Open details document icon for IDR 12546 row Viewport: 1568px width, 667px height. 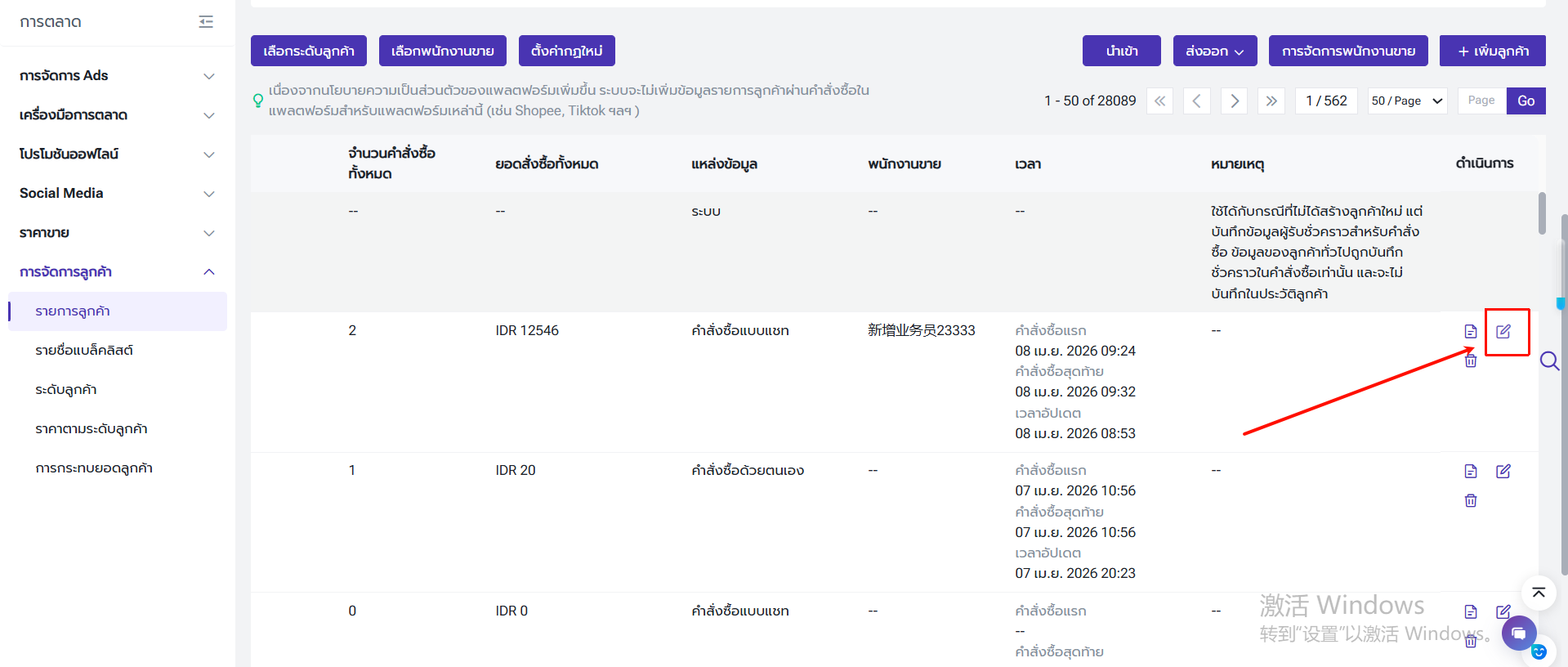pyautogui.click(x=1470, y=331)
